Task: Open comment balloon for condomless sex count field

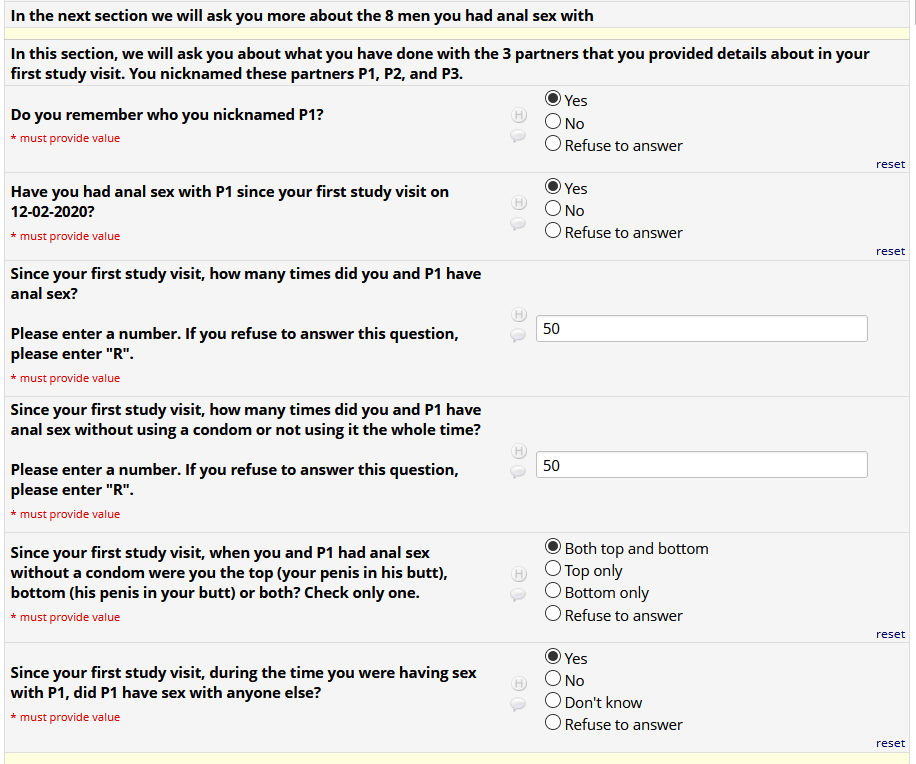Action: [x=519, y=472]
